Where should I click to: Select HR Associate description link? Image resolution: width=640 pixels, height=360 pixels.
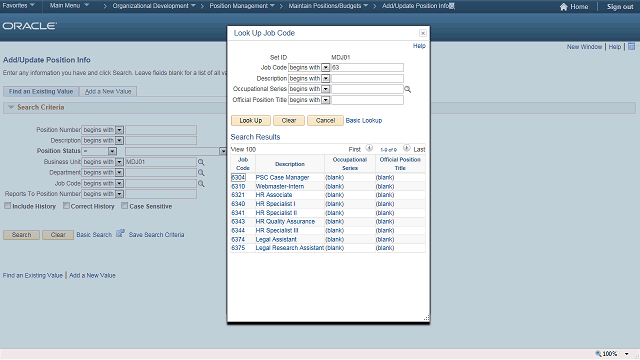[274, 195]
